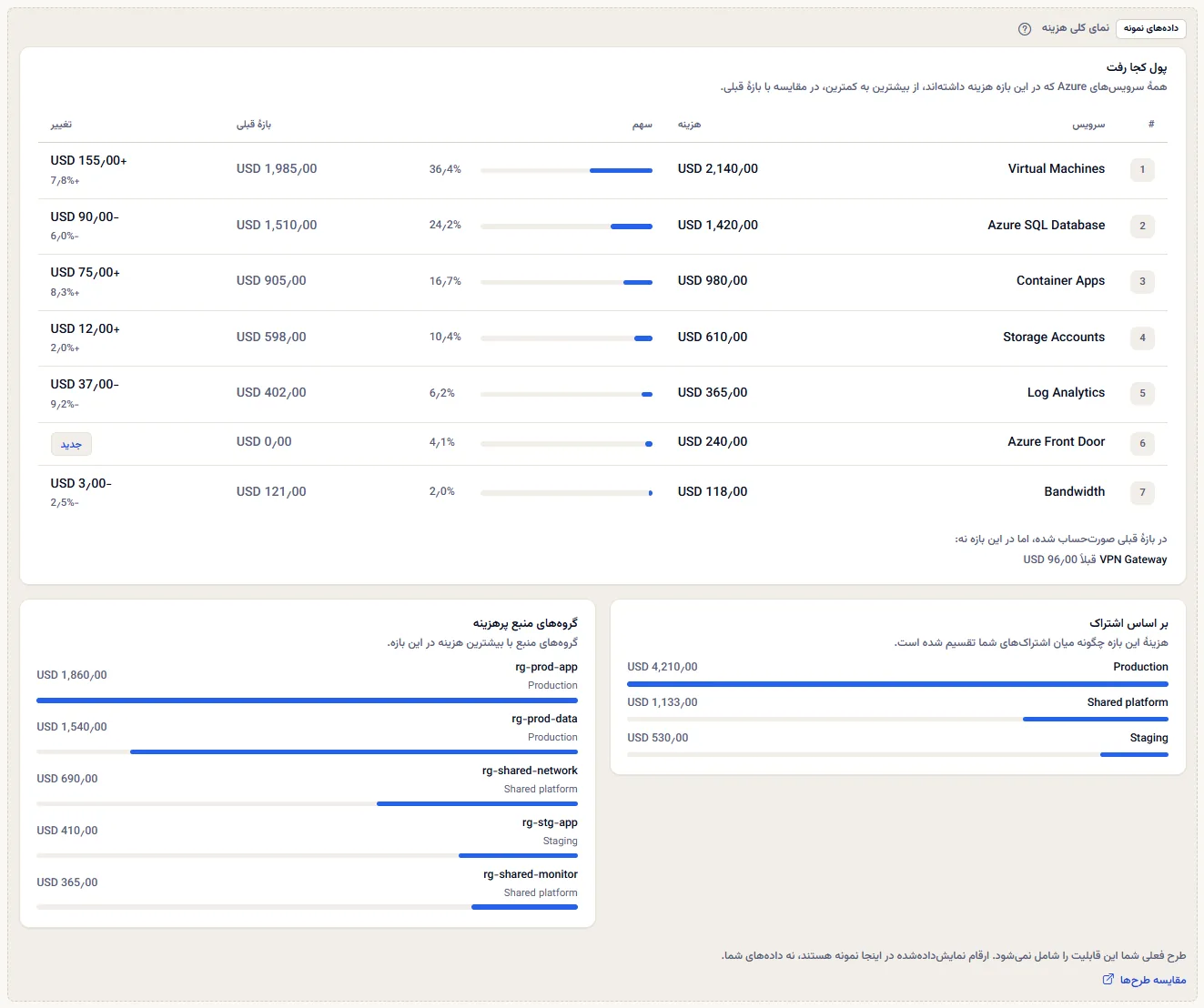Click the rg-prod-data cost bar

click(307, 751)
